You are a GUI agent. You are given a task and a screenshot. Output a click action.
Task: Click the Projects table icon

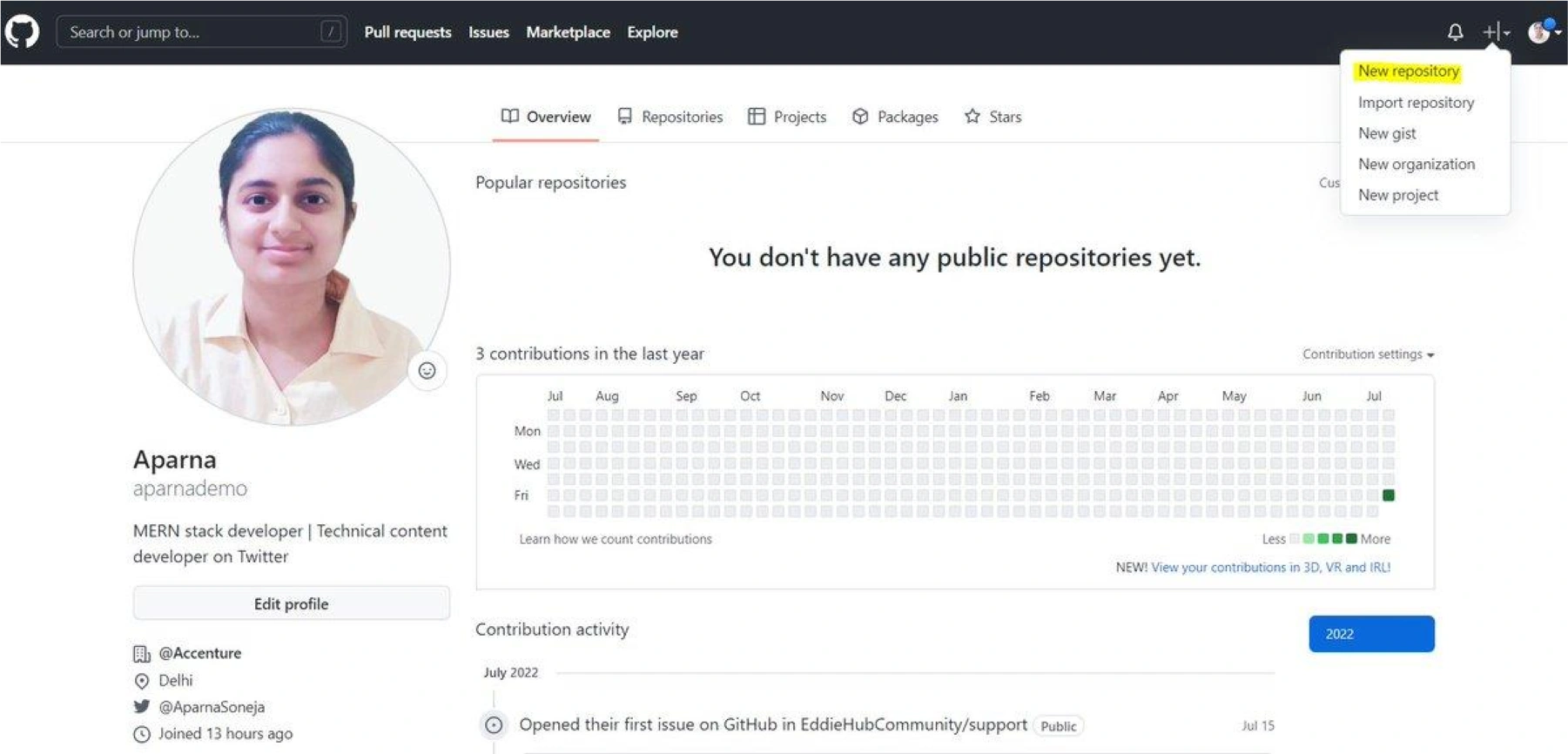pos(757,117)
